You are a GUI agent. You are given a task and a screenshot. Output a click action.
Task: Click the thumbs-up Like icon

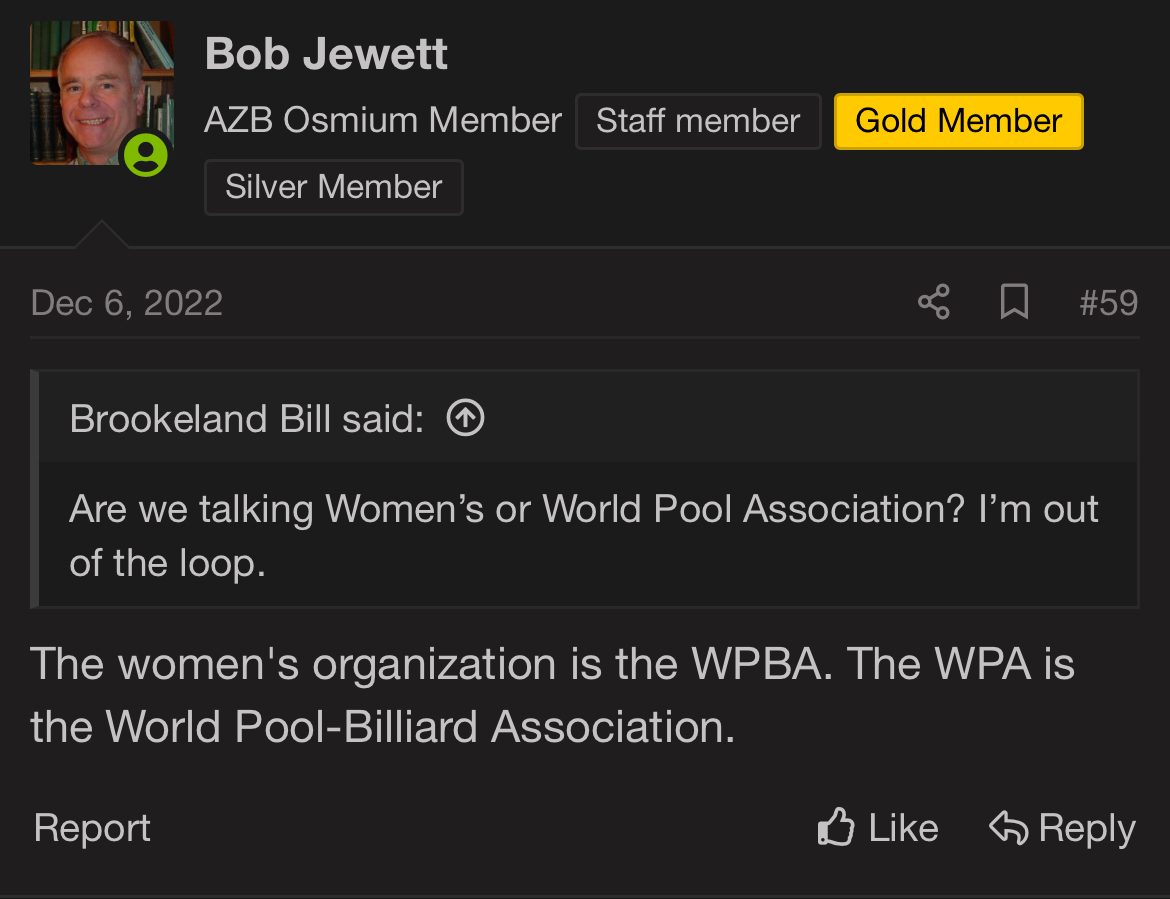point(836,827)
